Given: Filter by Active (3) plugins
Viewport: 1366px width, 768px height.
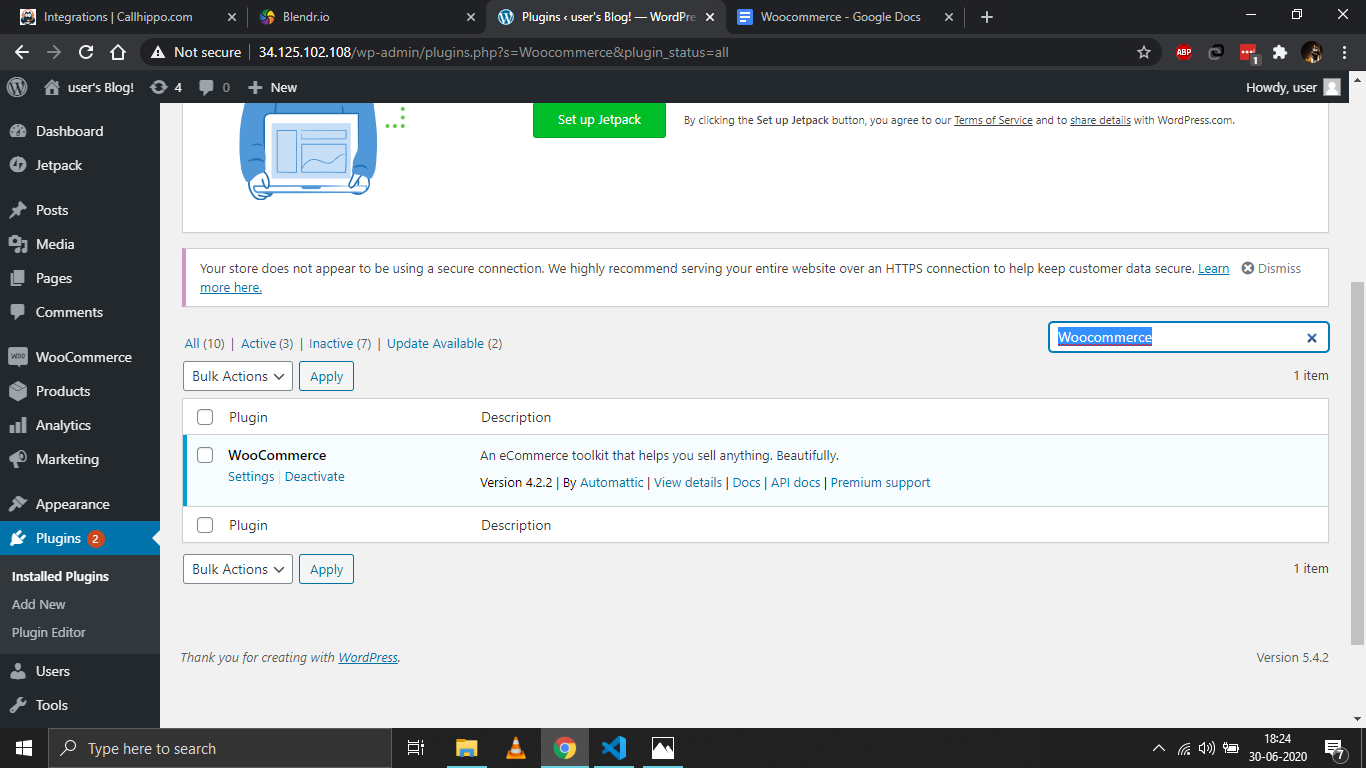Looking at the screenshot, I should 267,343.
